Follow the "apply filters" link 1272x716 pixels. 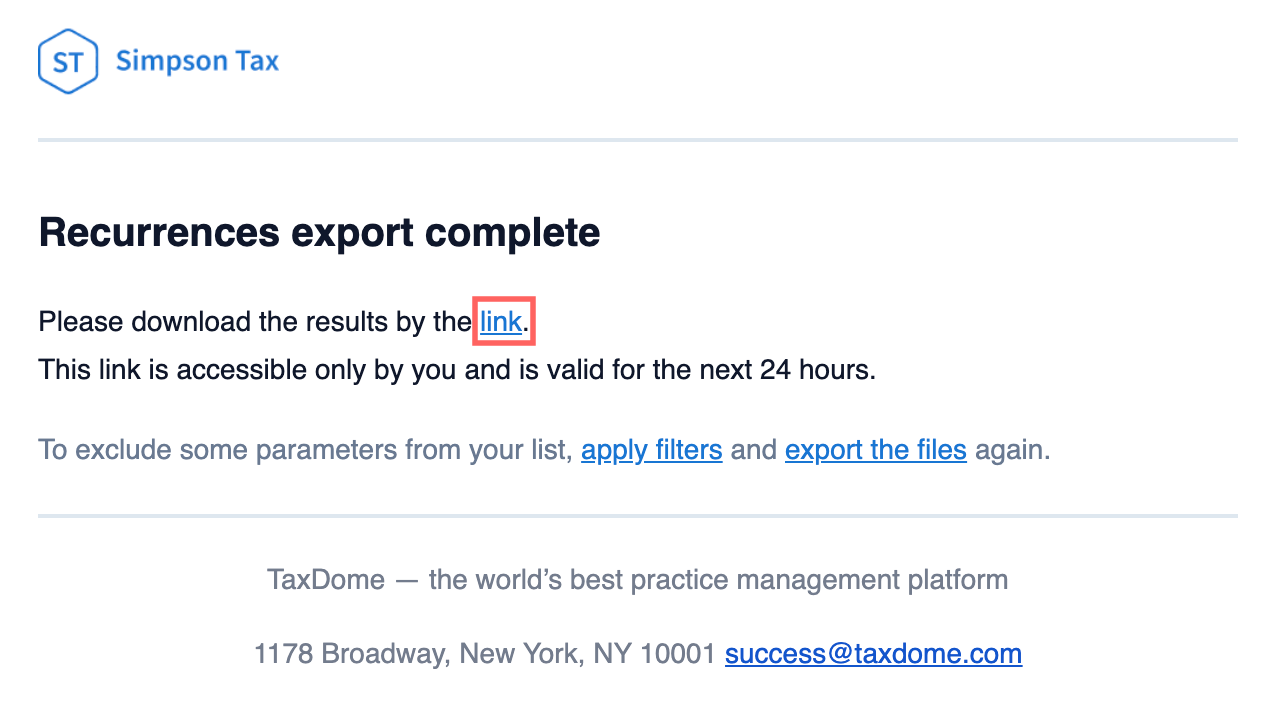[x=651, y=450]
